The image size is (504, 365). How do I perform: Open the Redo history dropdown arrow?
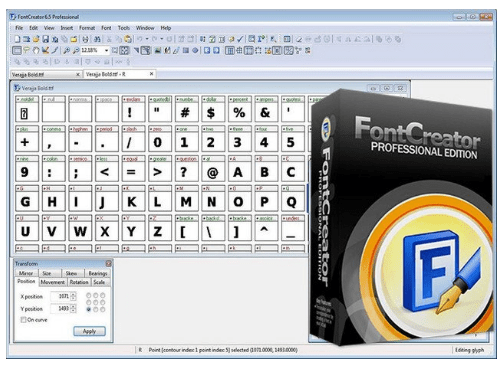pyautogui.click(x=162, y=39)
